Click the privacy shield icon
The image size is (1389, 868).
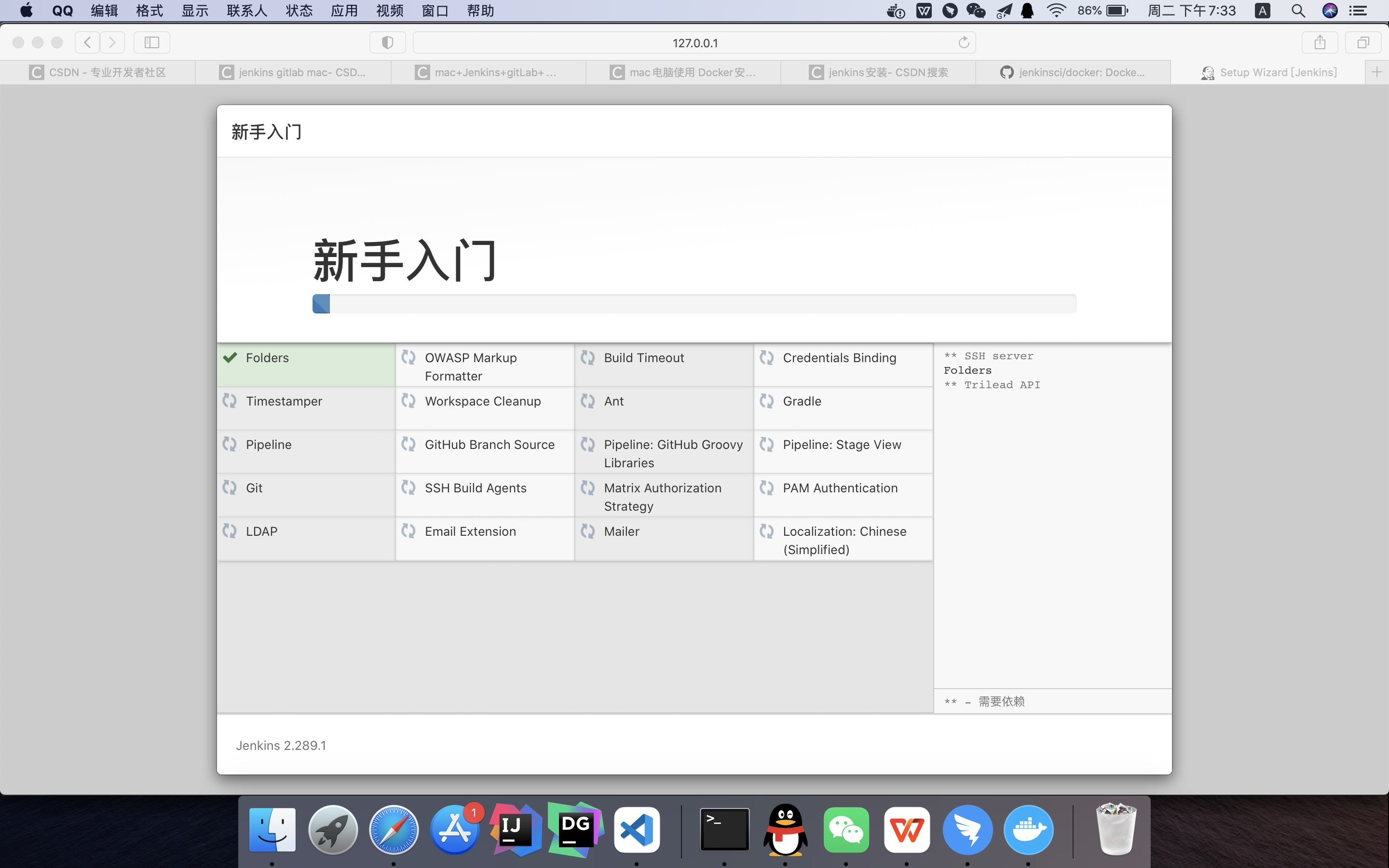tap(387, 42)
